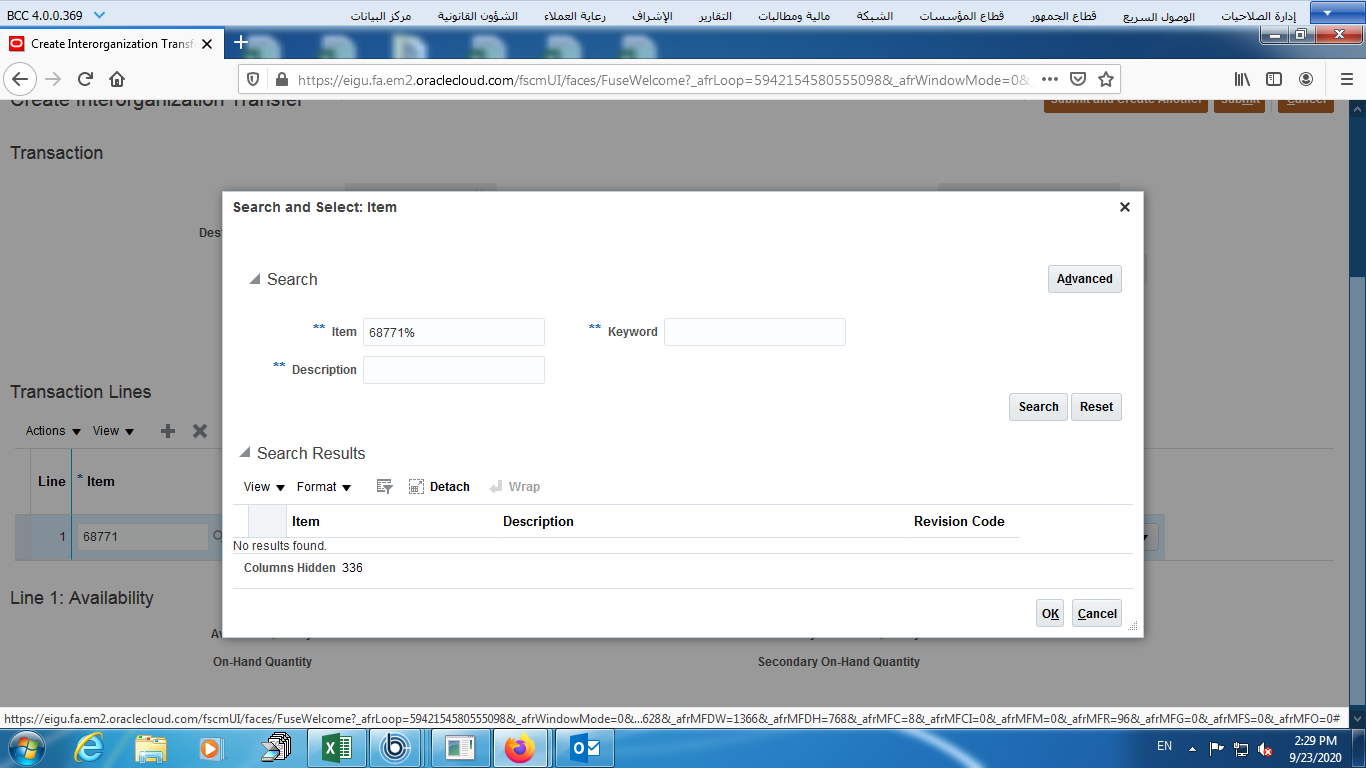Open the رعاية العملاء menu

(575, 16)
